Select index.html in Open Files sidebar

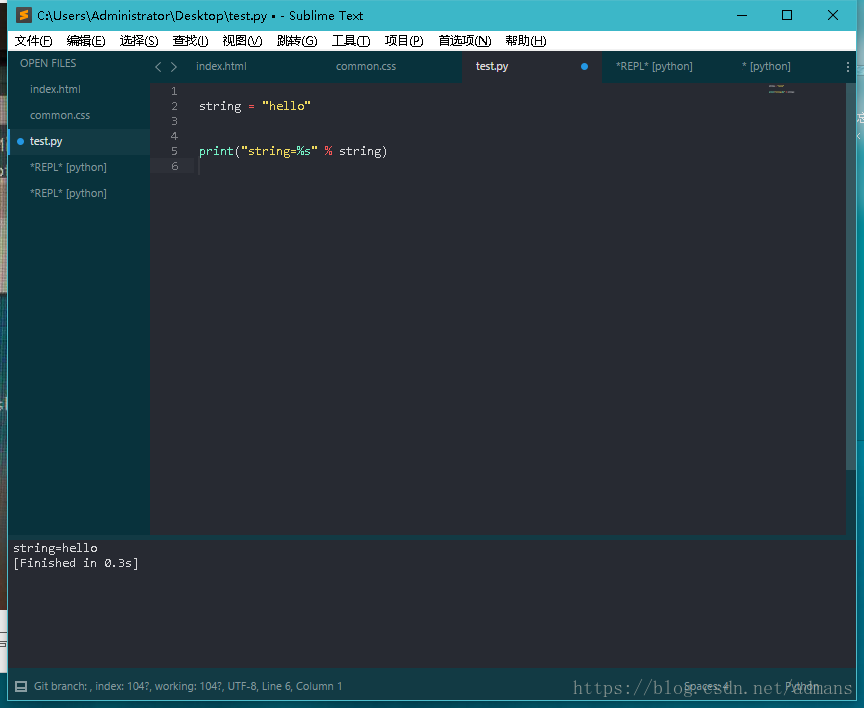[55, 89]
